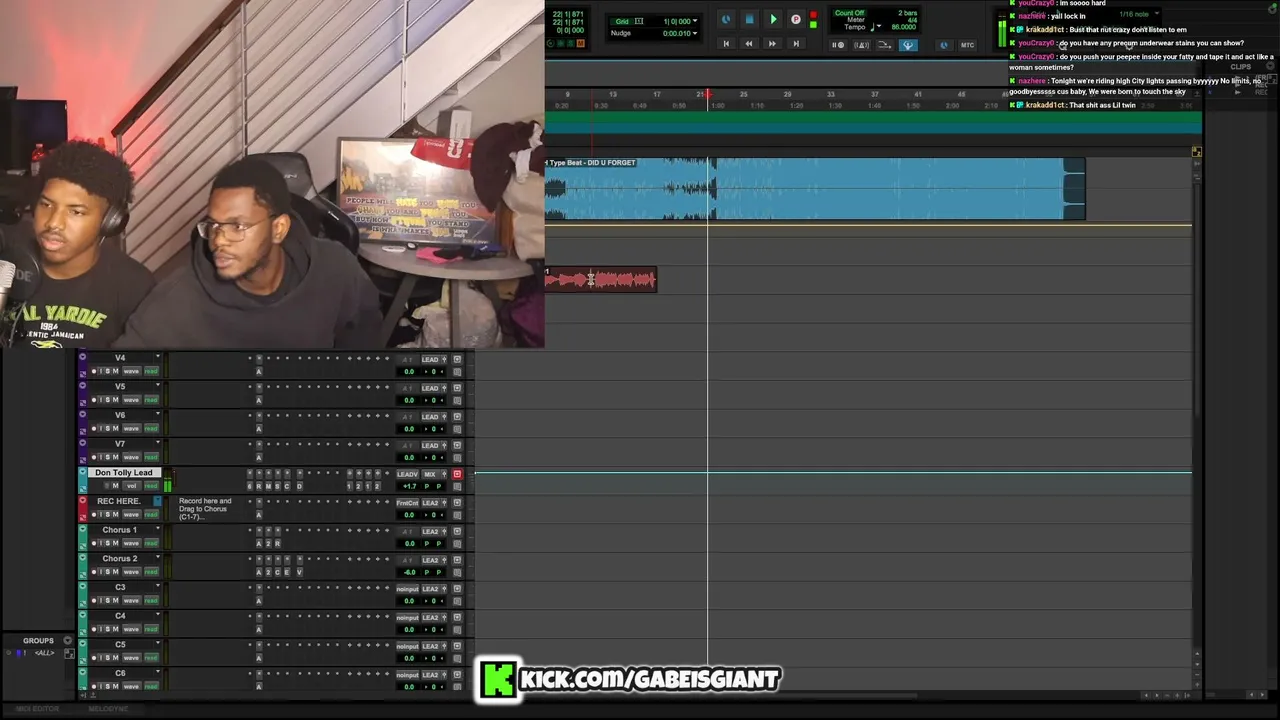Open the C3 output window icon
1280x720 pixels.
(x=457, y=589)
